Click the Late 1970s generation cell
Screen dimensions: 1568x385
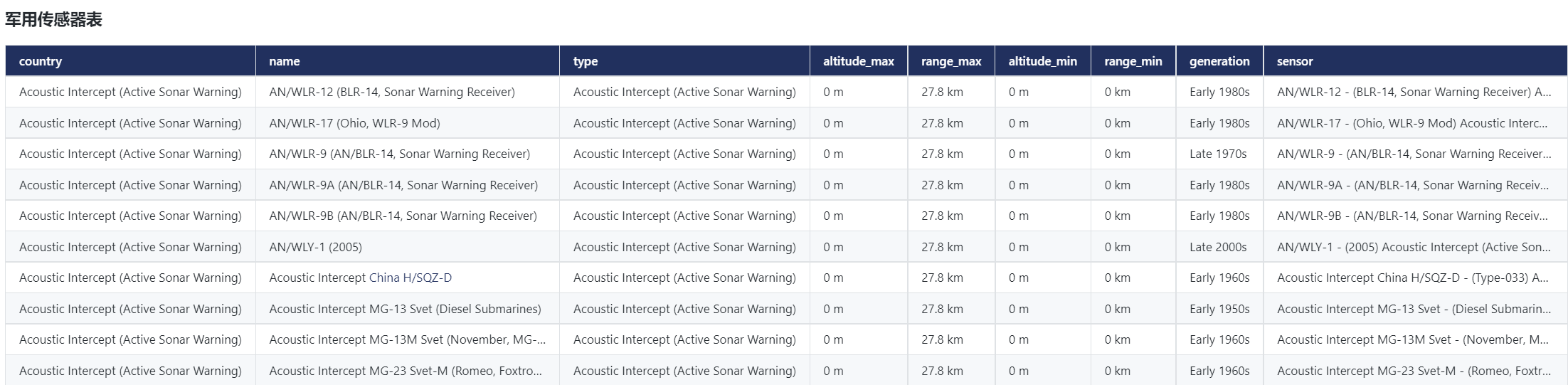[x=1217, y=154]
